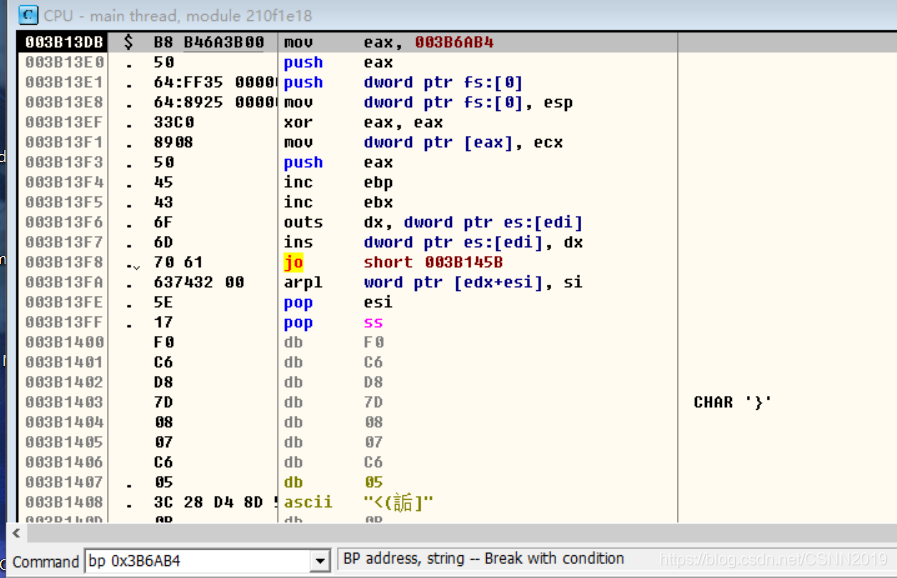Click the magenta 'ss' operand
Viewport: 897px width, 578px height.
(x=373, y=322)
